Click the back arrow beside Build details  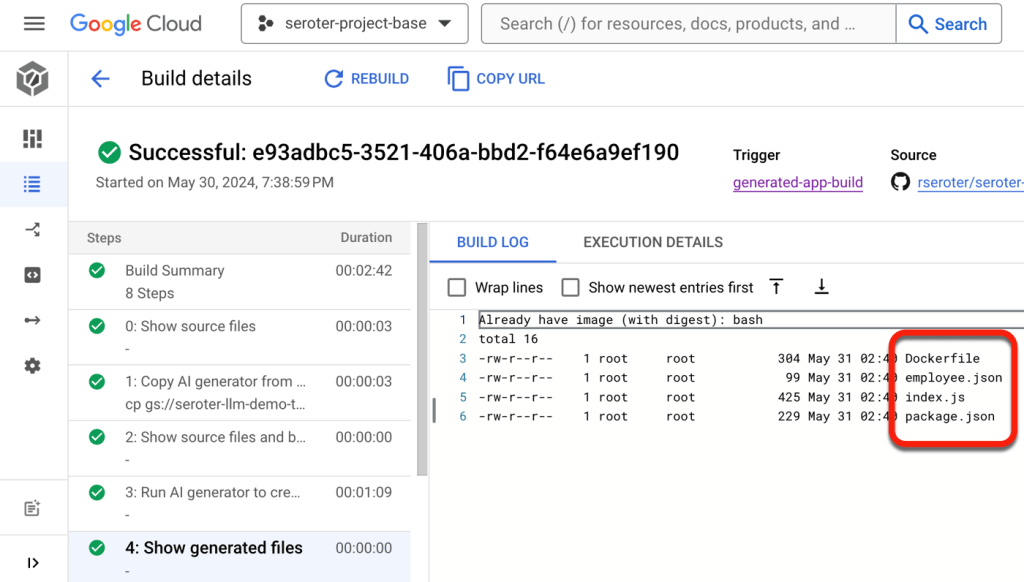(100, 79)
